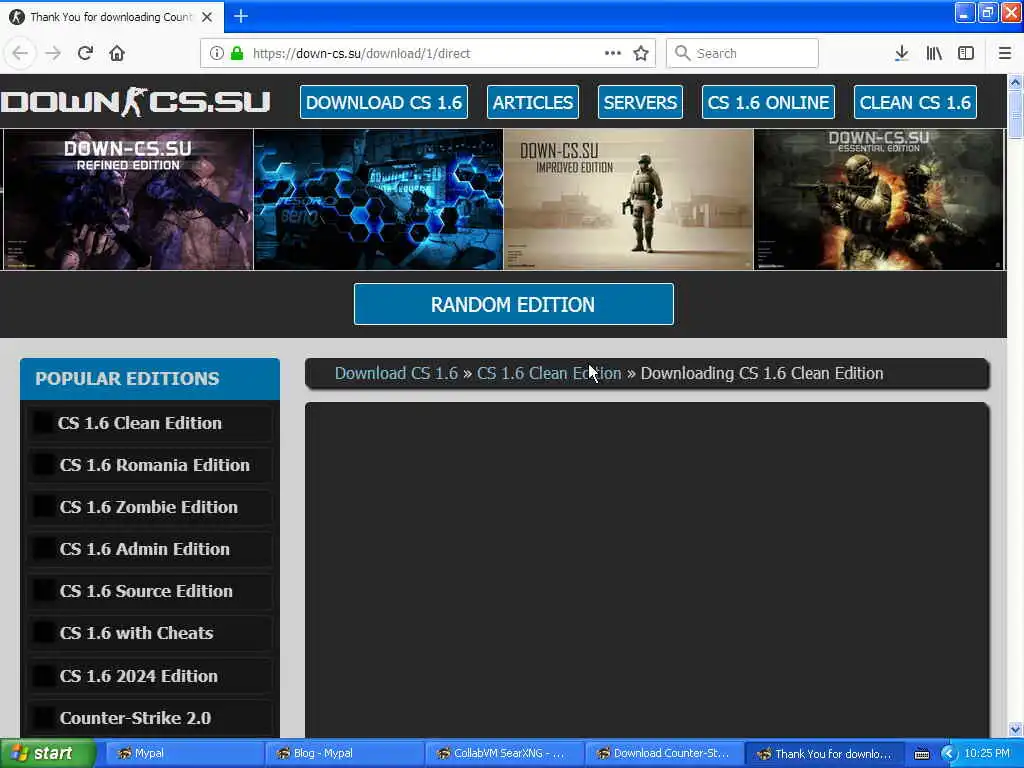Viewport: 1024px width, 768px height.
Task: Click the green padlock security icon
Action: click(237, 54)
